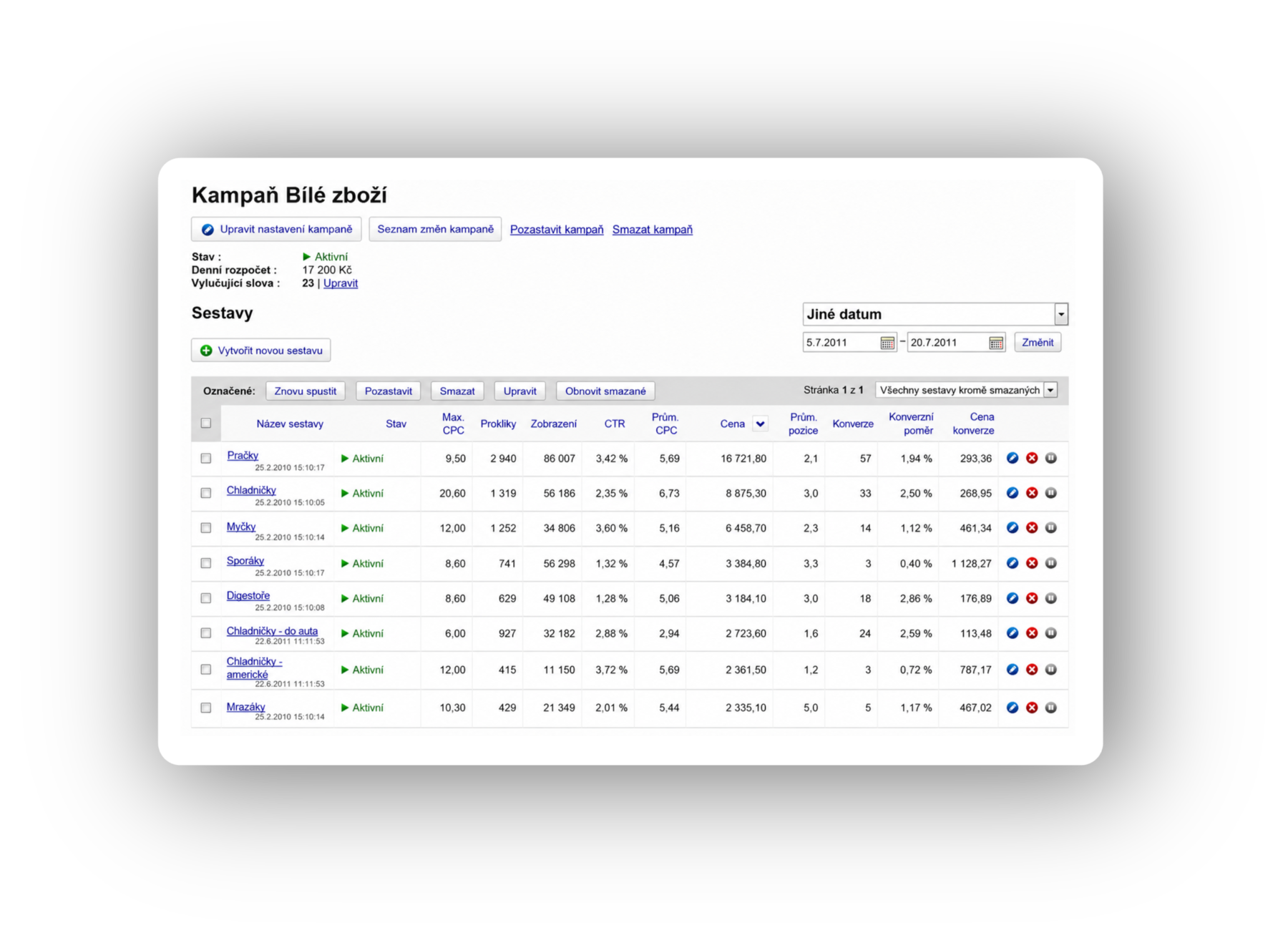
Task: Click the Smazat kampaň link
Action: (653, 230)
